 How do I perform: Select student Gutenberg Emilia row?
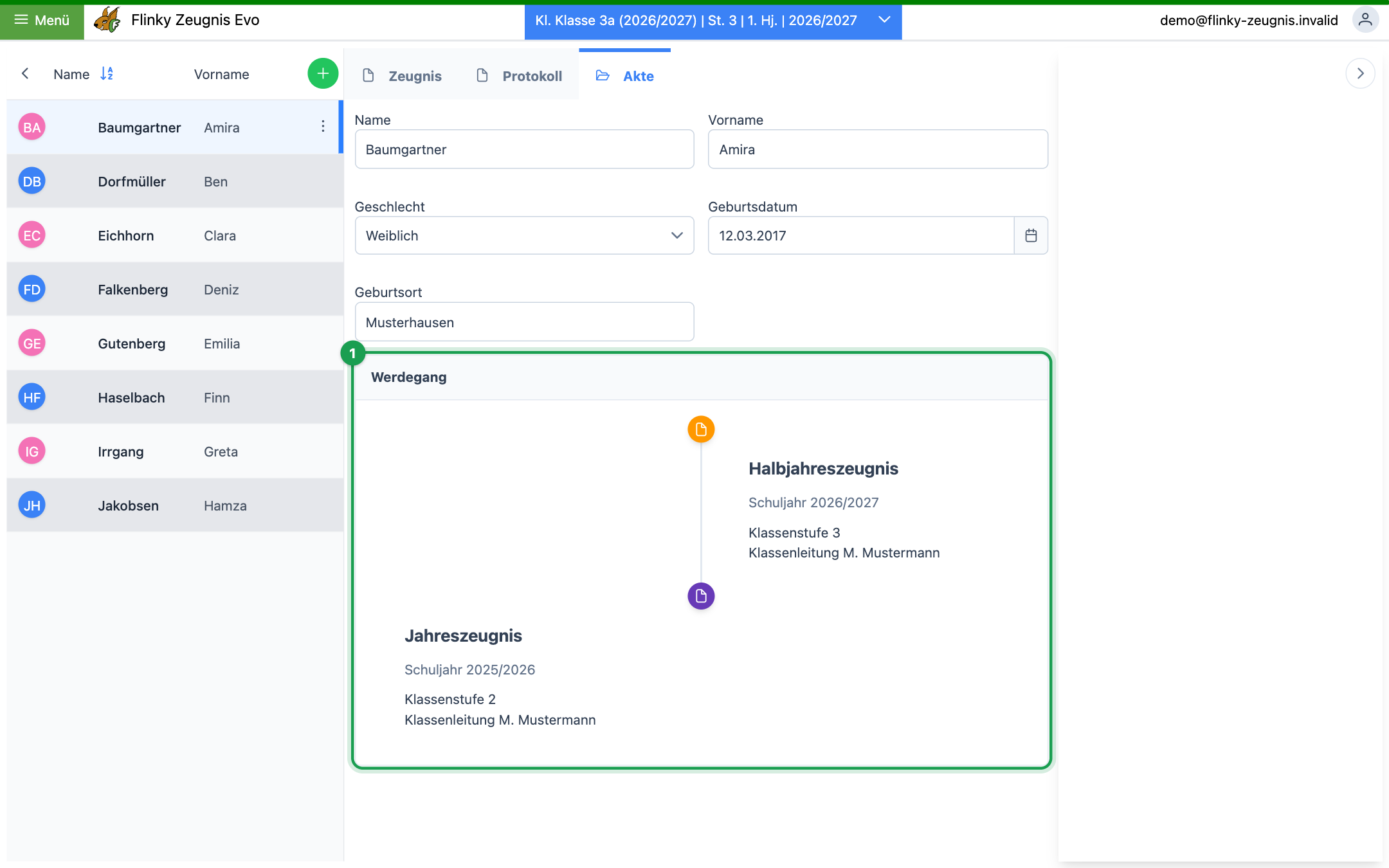point(175,343)
